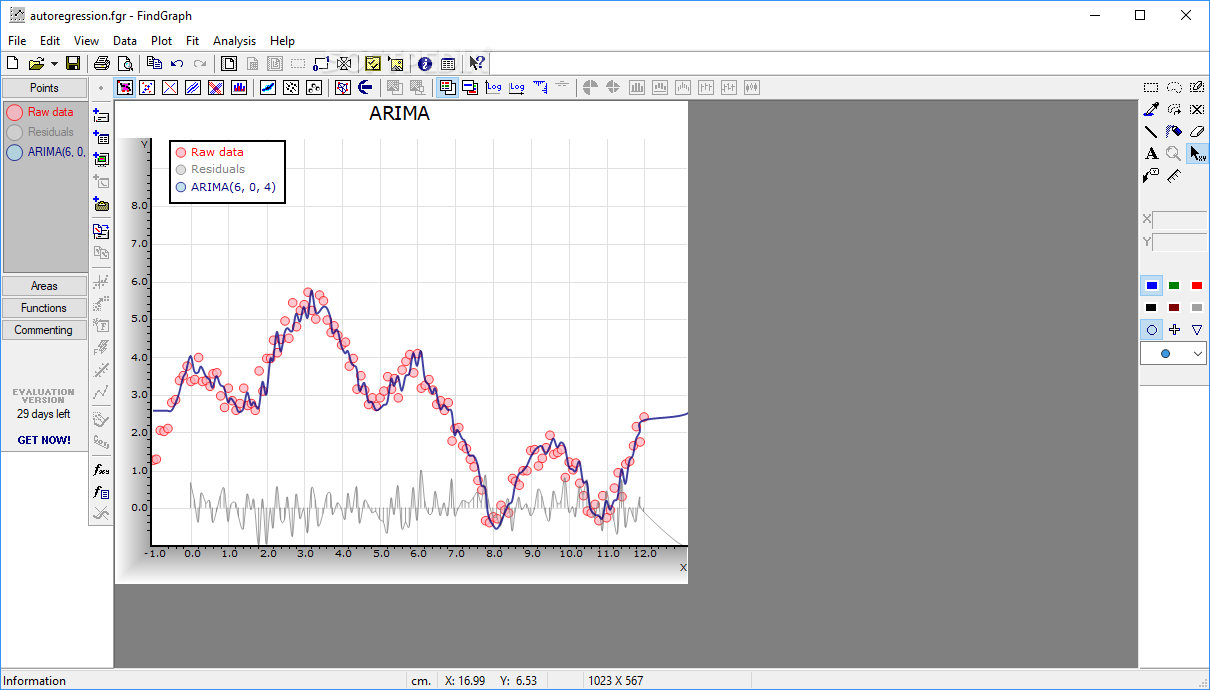Choose the dark red color swatch
This screenshot has width=1210, height=690.
tap(1174, 308)
